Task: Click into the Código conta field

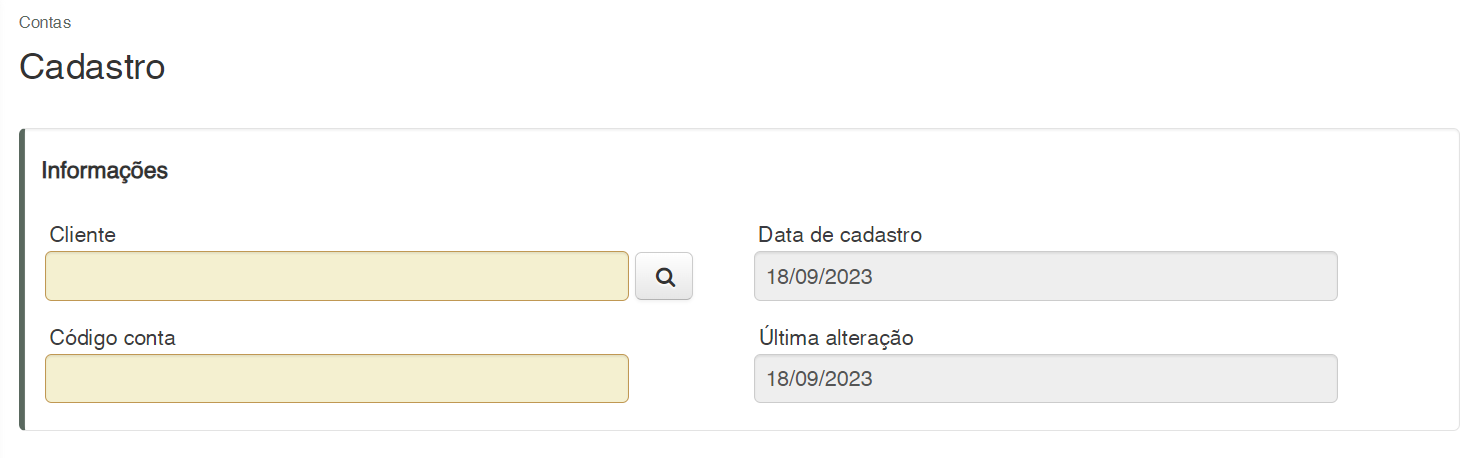Action: [x=336, y=378]
